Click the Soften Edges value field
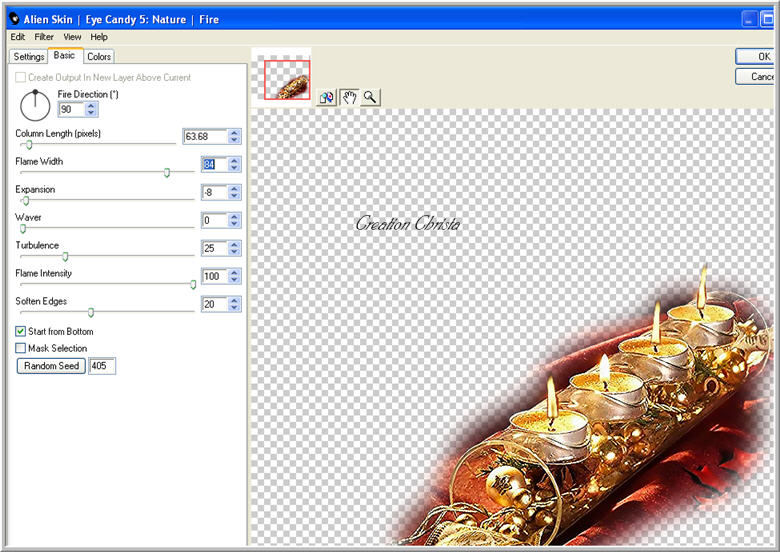This screenshot has width=780, height=552. (x=214, y=304)
